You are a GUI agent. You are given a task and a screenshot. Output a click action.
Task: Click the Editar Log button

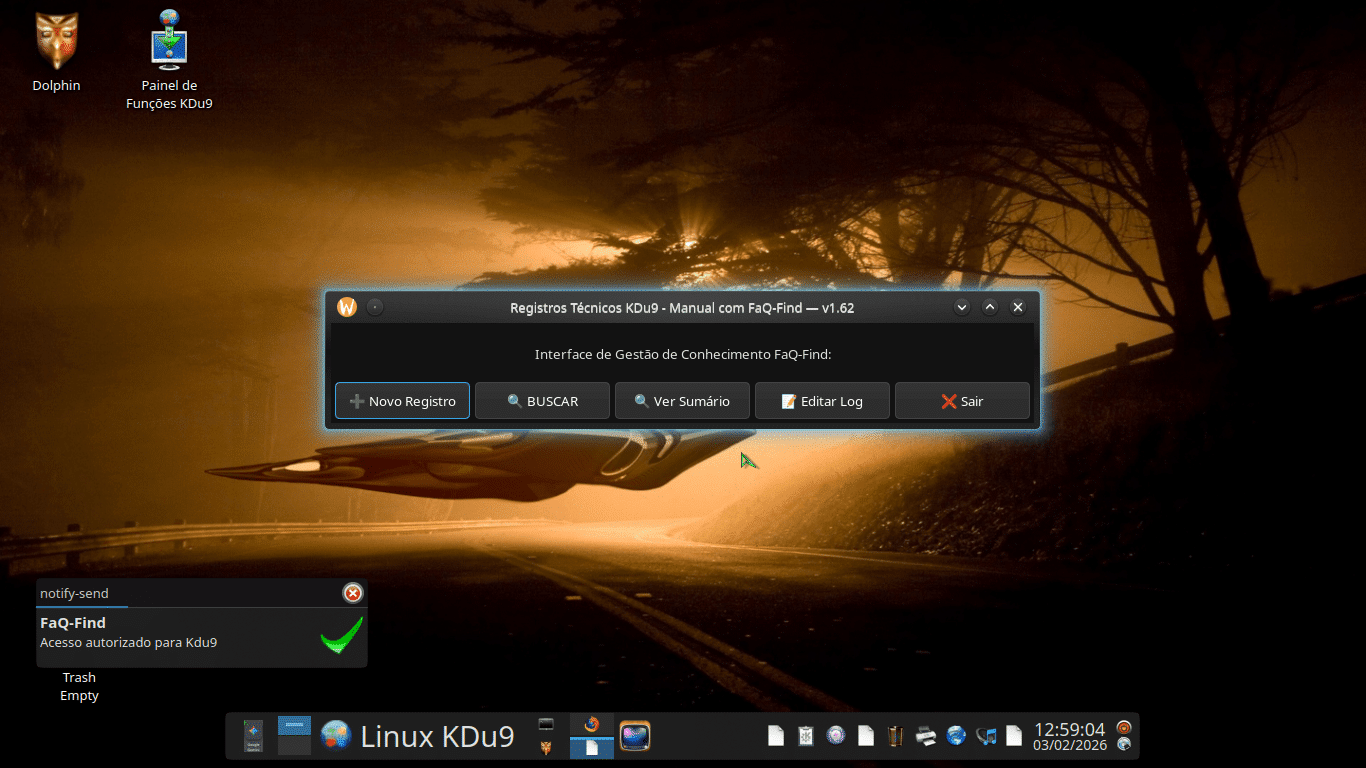(822, 401)
